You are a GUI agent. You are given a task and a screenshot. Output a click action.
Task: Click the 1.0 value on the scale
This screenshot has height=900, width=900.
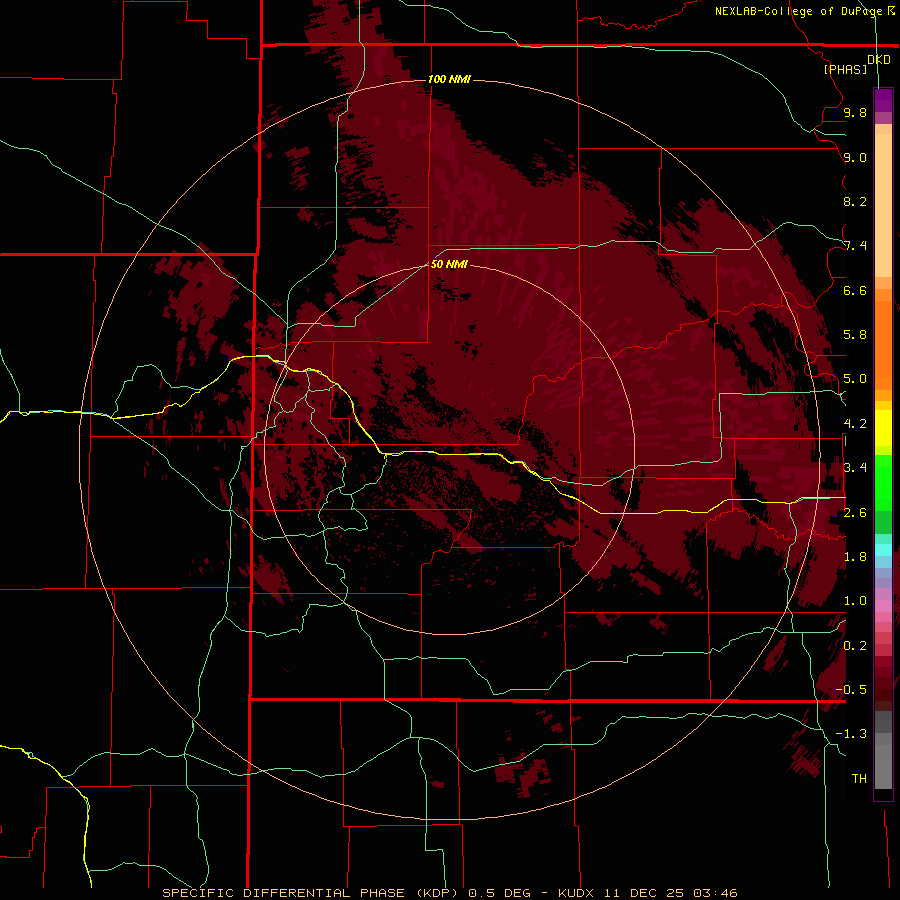[855, 601]
